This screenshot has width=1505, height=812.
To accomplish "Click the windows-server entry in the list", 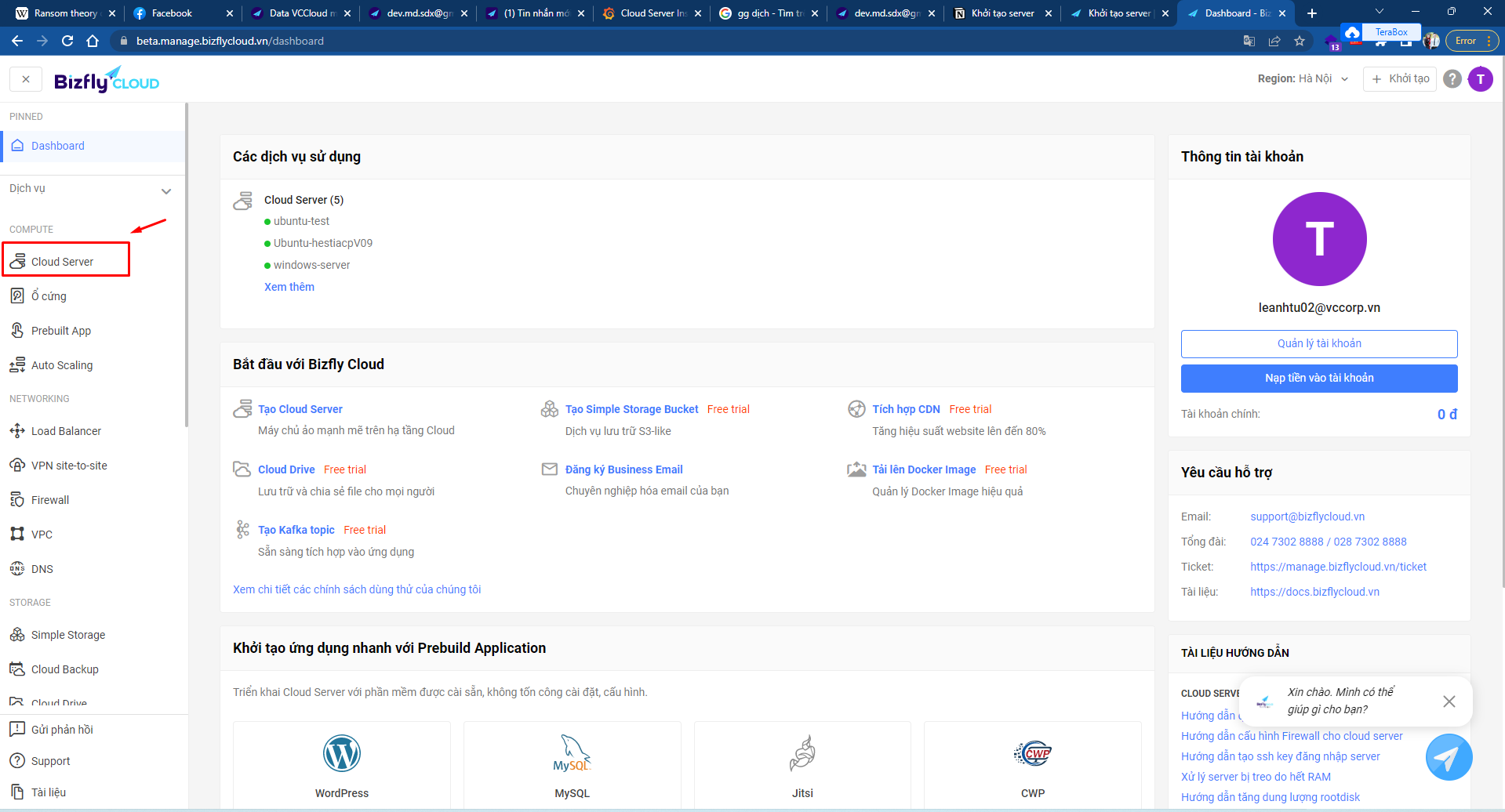I will click(312, 265).
